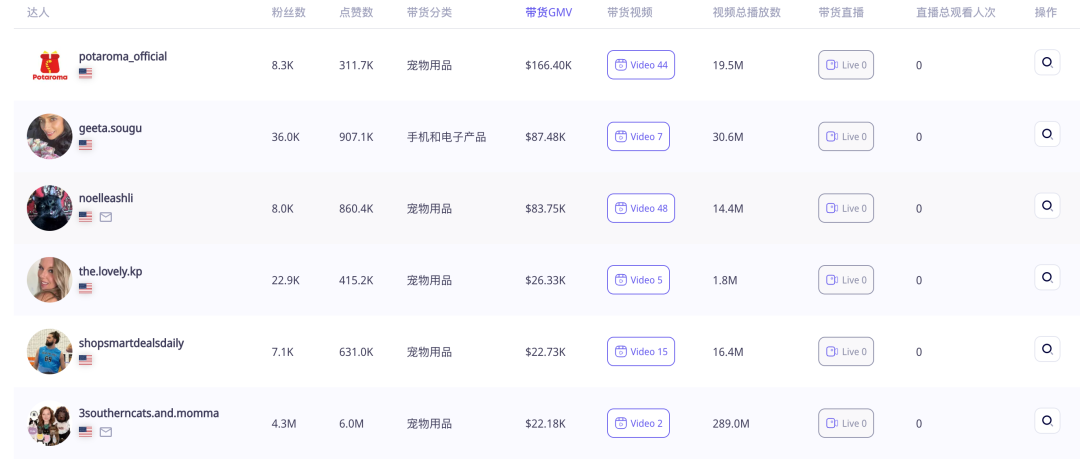The width and height of the screenshot is (1080, 461).
Task: Open Video 48 list for noelleashli
Action: click(641, 208)
